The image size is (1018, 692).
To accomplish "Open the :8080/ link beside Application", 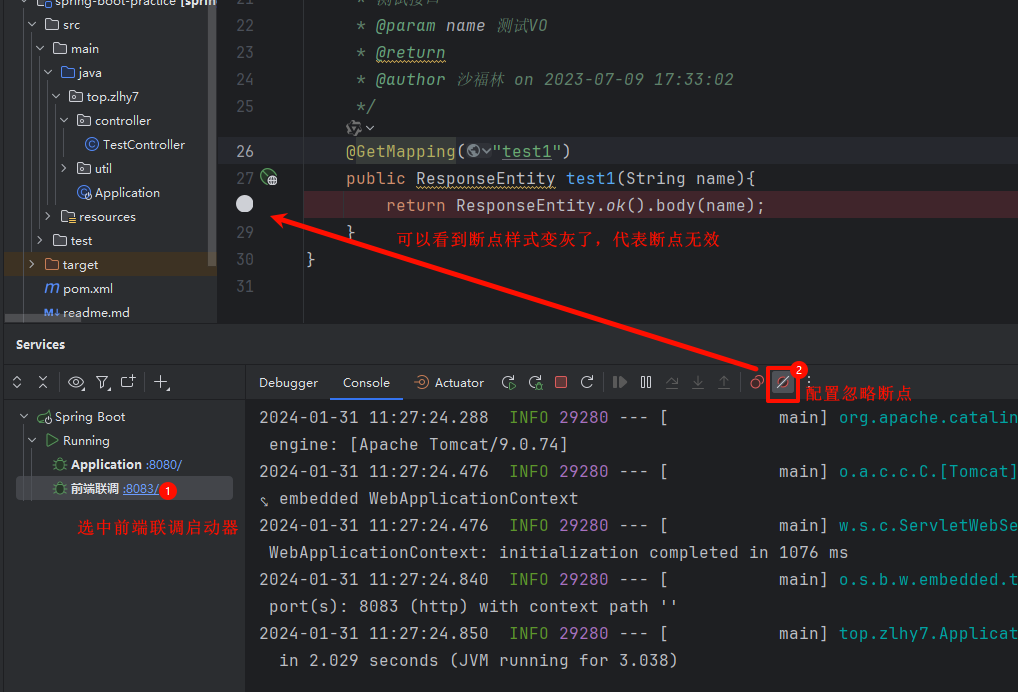I will pos(164,465).
